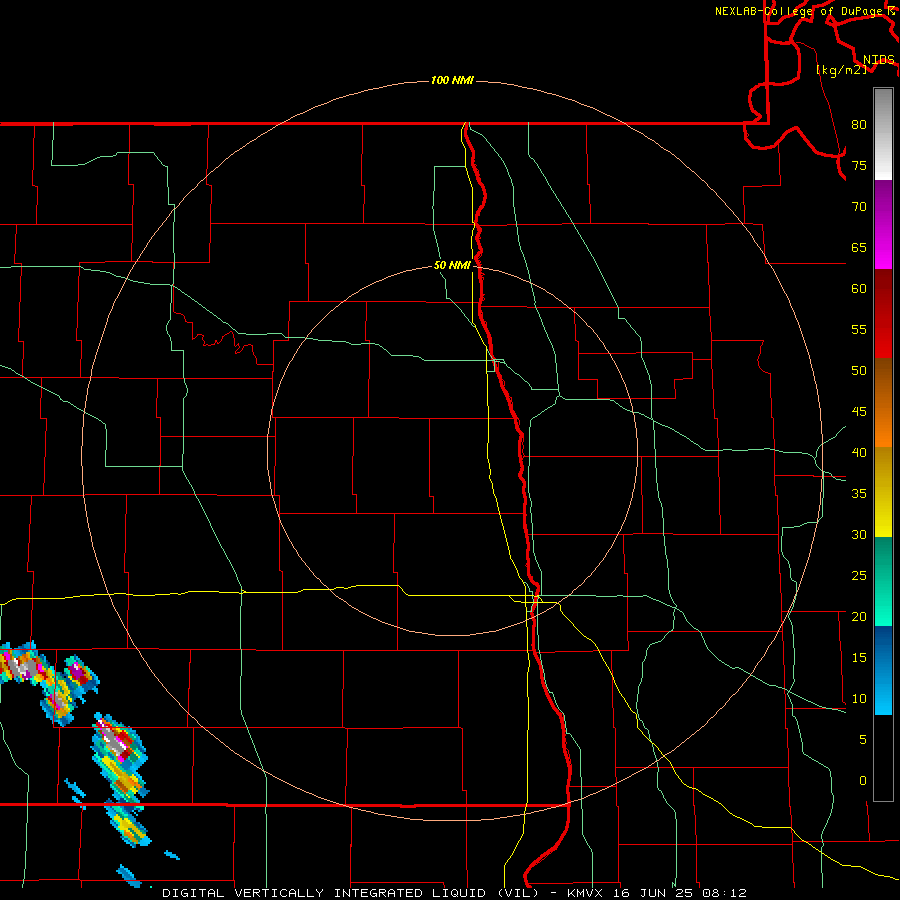Viewport: 900px width, 900px height.
Task: Click the 30 value on the scale
Action: coord(859,535)
